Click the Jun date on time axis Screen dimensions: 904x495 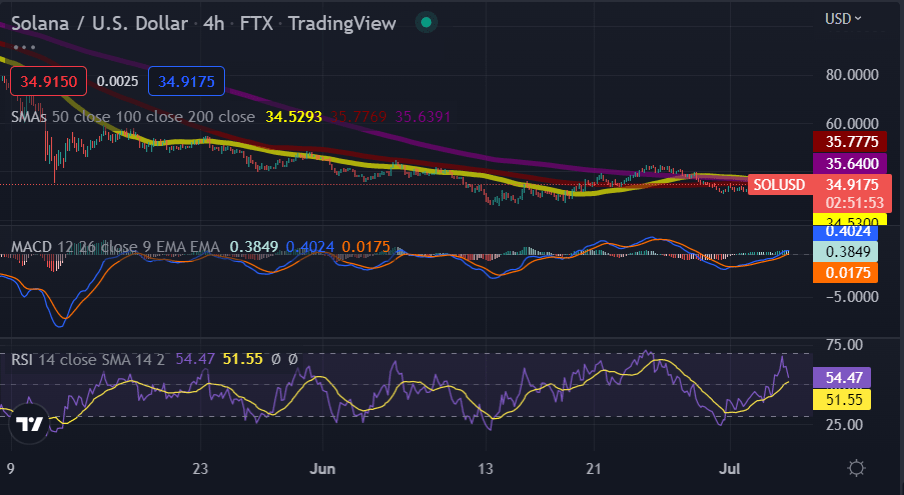[x=322, y=469]
